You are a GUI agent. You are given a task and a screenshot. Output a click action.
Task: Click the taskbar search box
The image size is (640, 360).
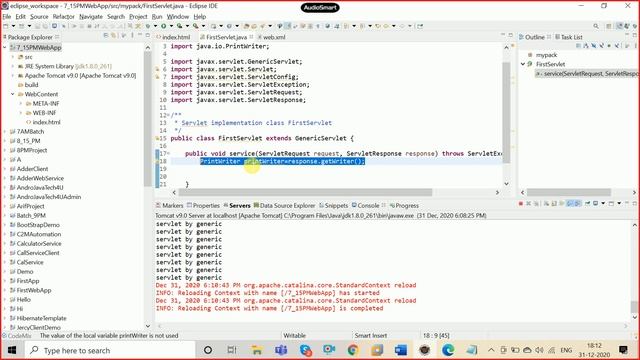109,350
